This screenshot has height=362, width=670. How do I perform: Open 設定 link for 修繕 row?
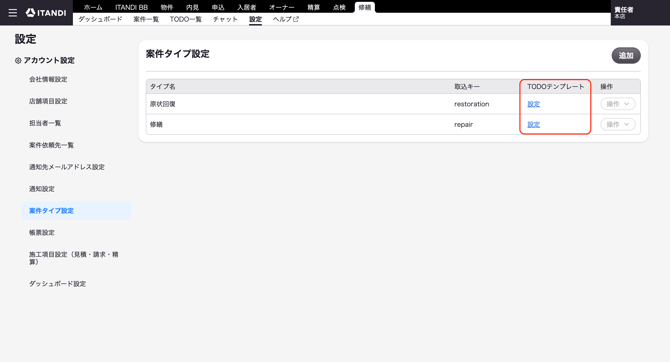tap(533, 125)
